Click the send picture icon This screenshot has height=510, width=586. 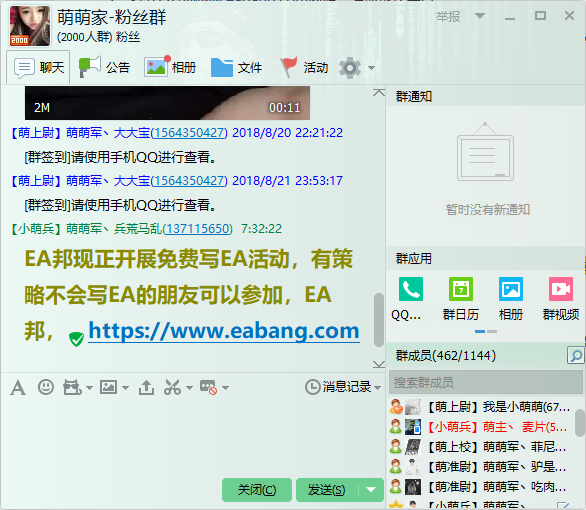(x=108, y=387)
